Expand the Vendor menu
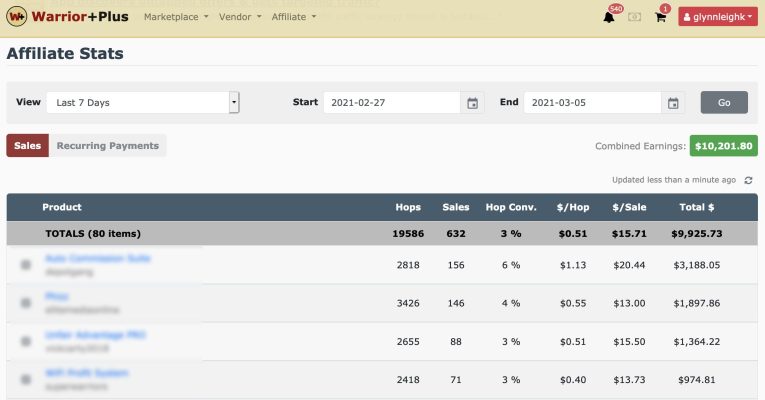 pos(240,17)
